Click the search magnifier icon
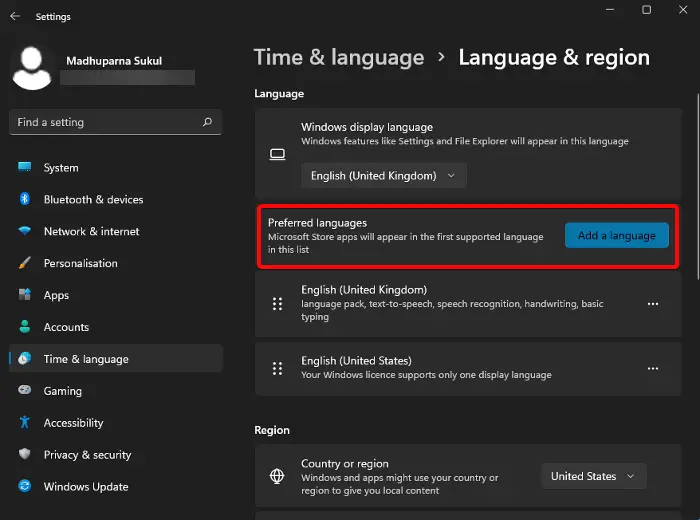Image resolution: width=700 pixels, height=520 pixels. (x=207, y=122)
